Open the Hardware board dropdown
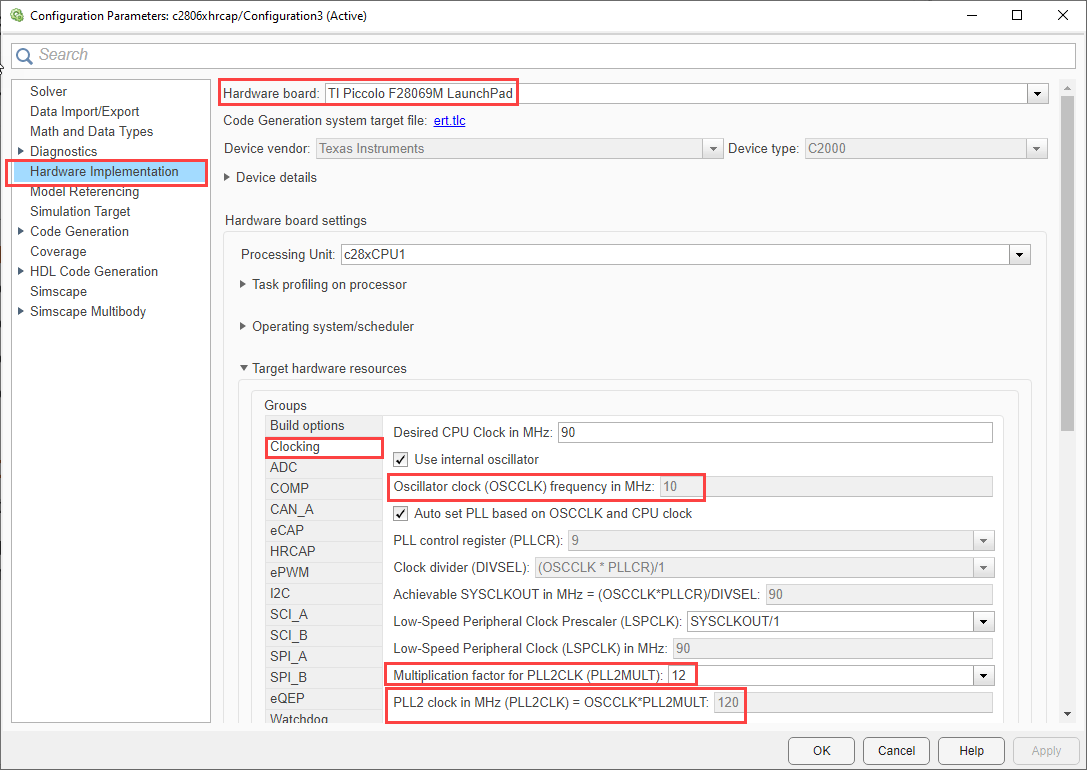The height and width of the screenshot is (770, 1087). pos(1037,93)
